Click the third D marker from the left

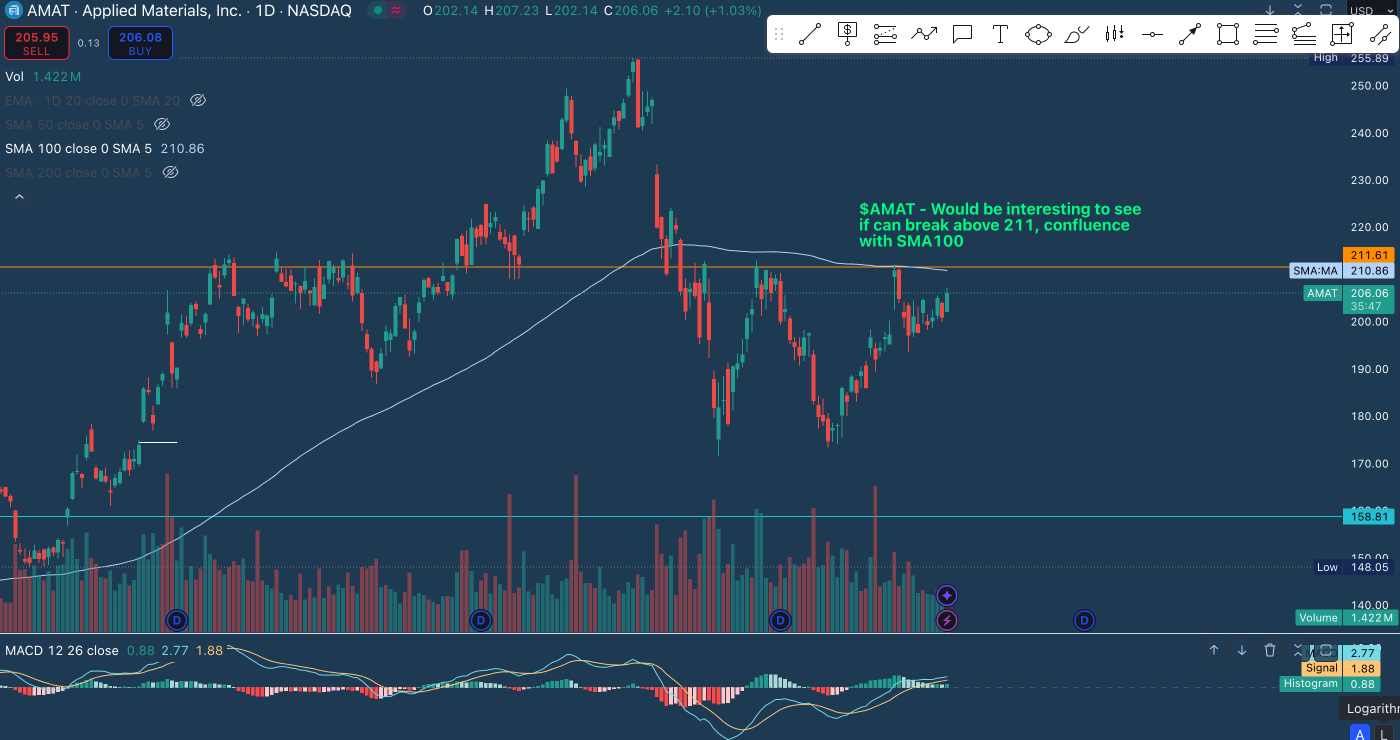pos(780,621)
